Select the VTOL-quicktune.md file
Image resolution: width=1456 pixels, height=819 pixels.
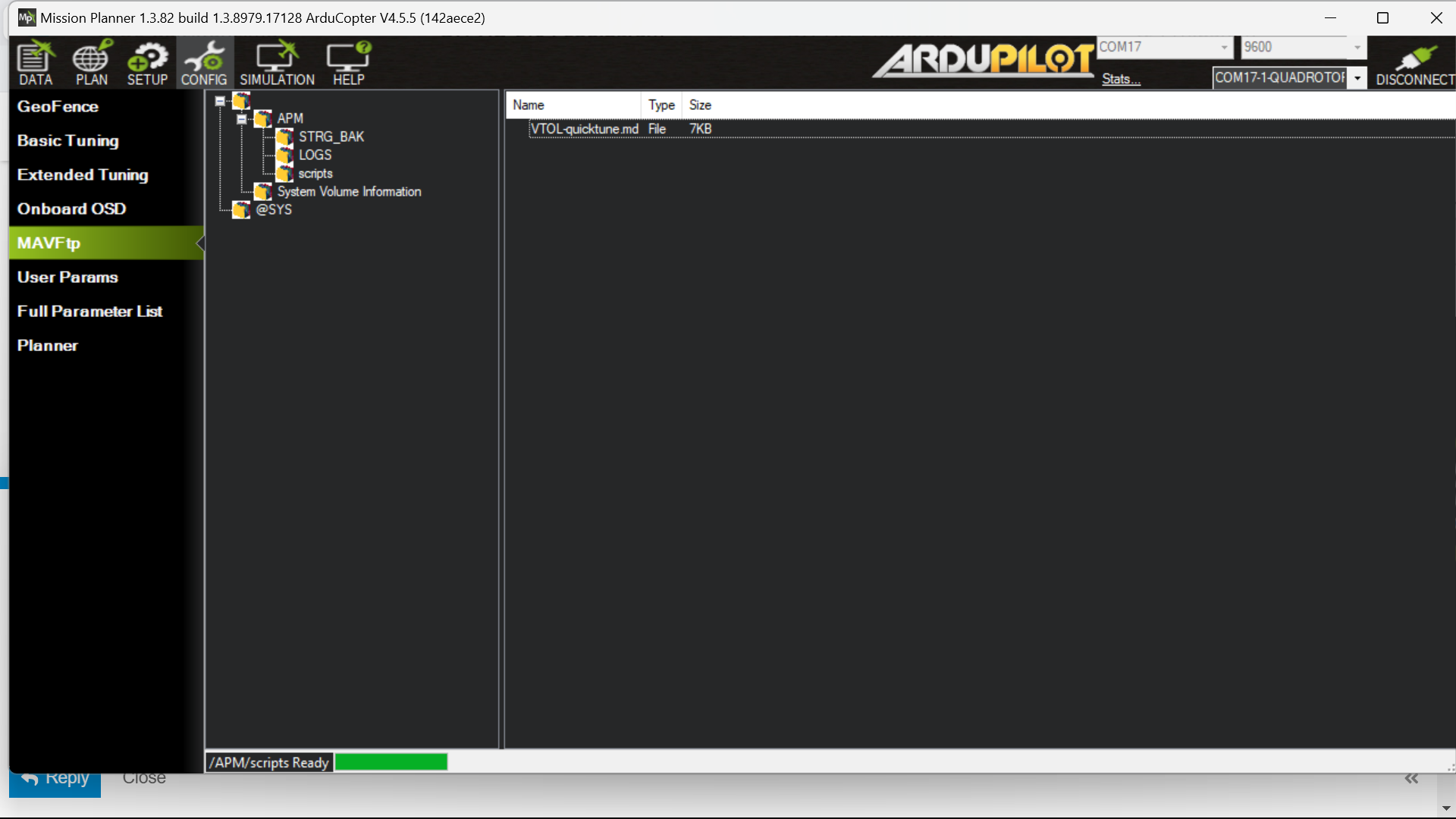[x=584, y=129]
